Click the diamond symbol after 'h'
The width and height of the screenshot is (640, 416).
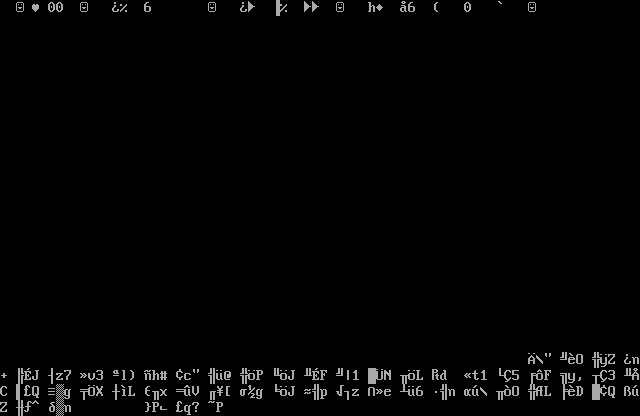[380, 8]
